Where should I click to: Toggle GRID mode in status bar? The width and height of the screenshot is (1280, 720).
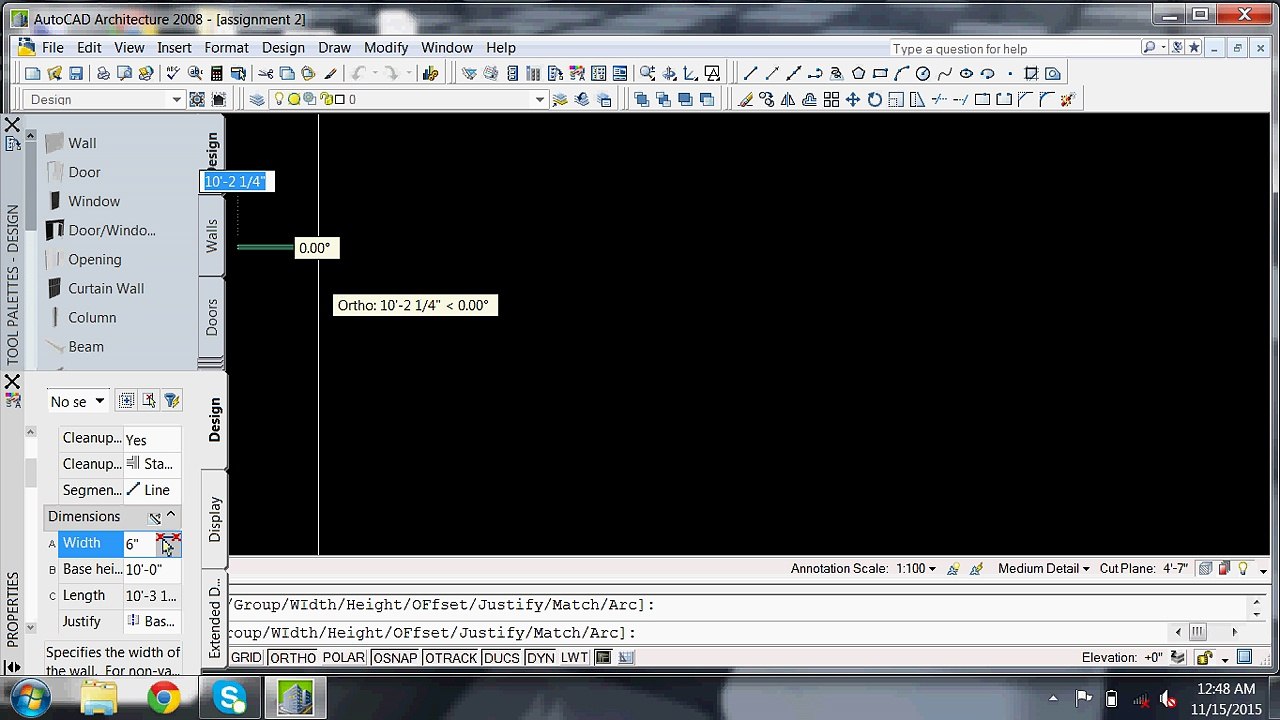point(246,657)
